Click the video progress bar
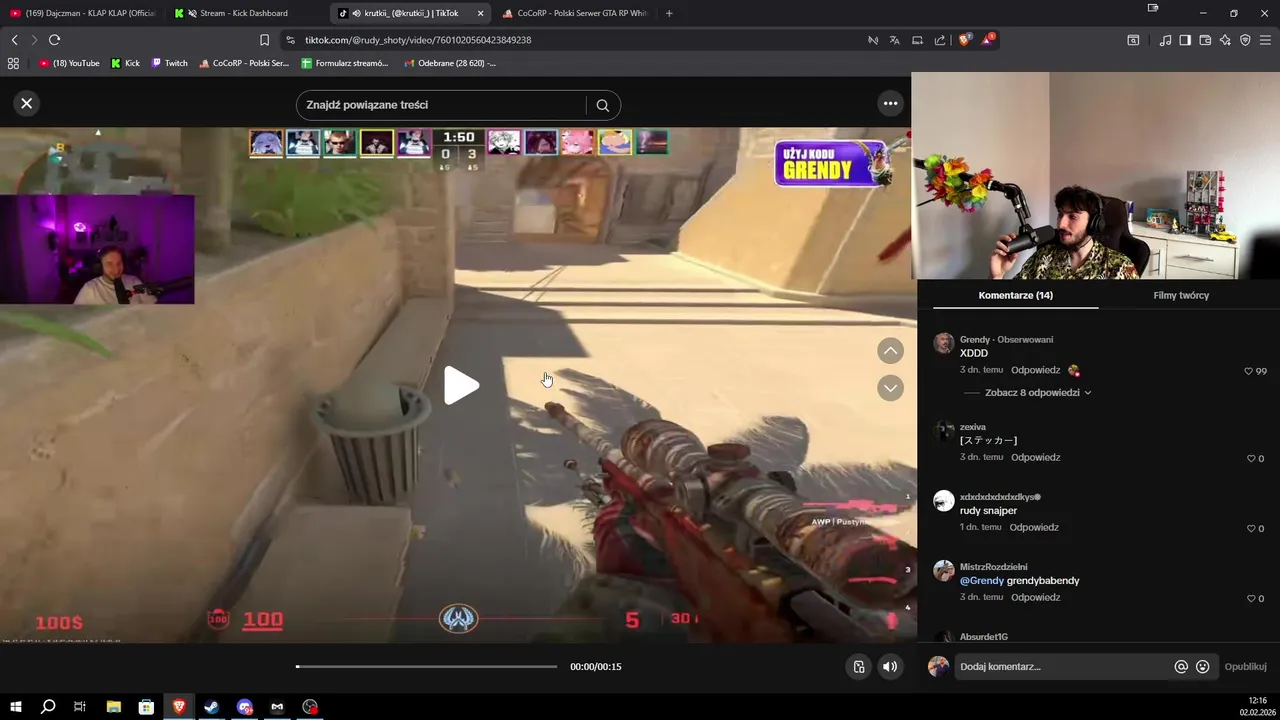Screen dimensions: 1280x720 [427, 666]
